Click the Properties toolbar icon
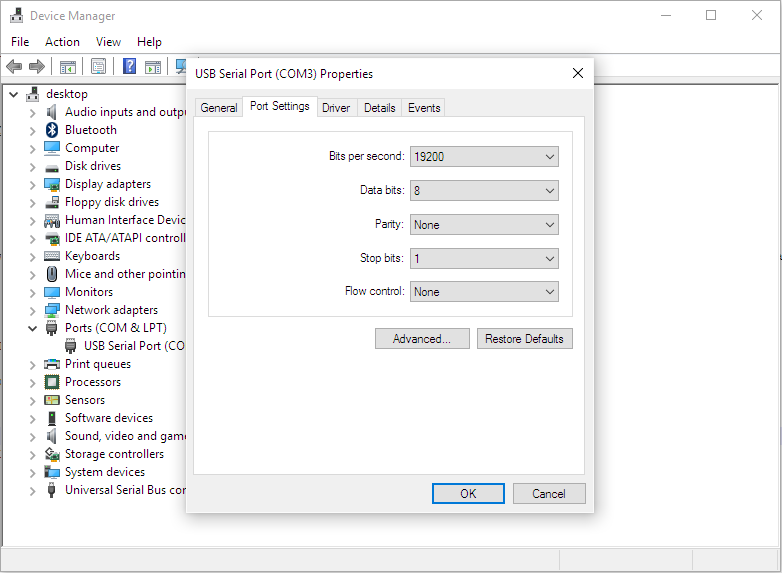This screenshot has width=782, height=573. click(x=98, y=66)
